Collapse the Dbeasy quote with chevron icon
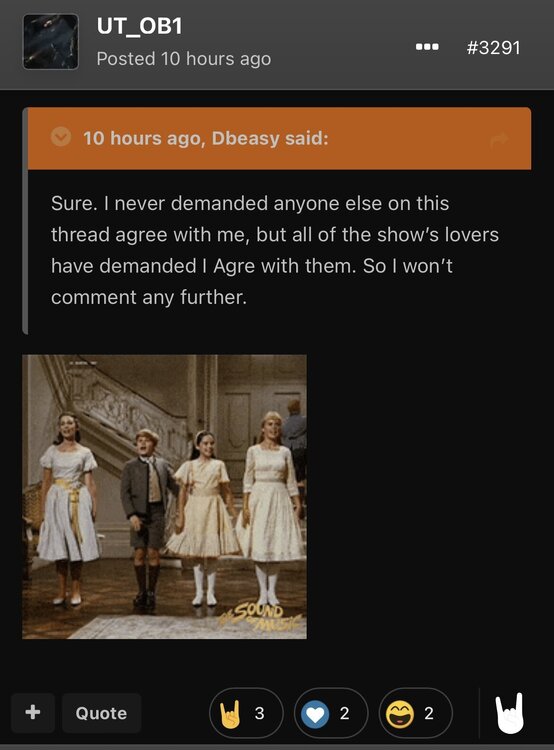The width and height of the screenshot is (554, 750). [x=61, y=137]
